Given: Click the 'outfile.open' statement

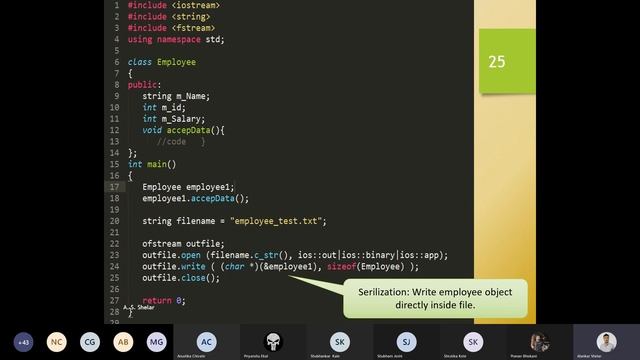Looking at the screenshot, I should [295, 255].
